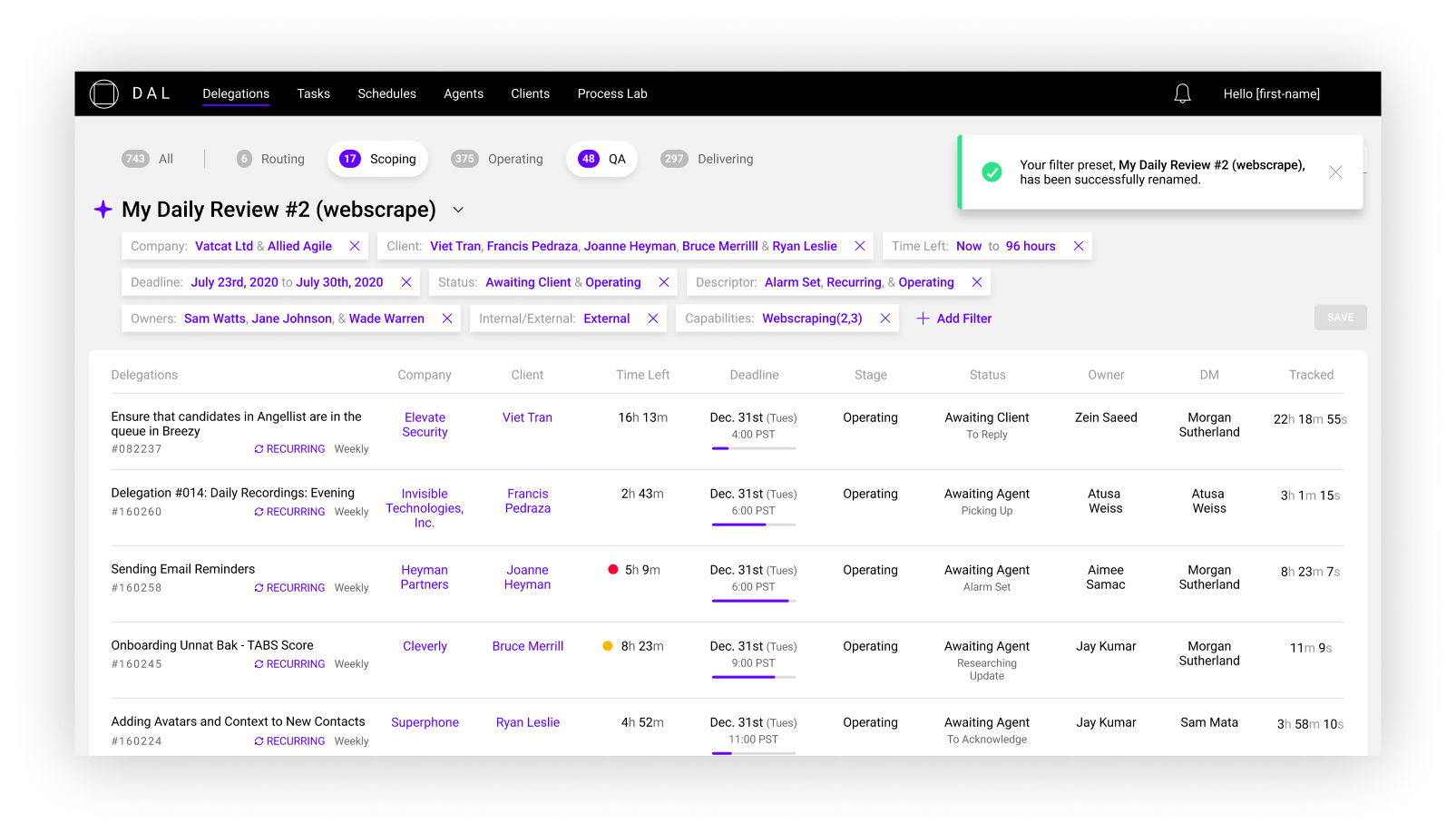Open Sending Email Reminders delegation

click(x=182, y=569)
